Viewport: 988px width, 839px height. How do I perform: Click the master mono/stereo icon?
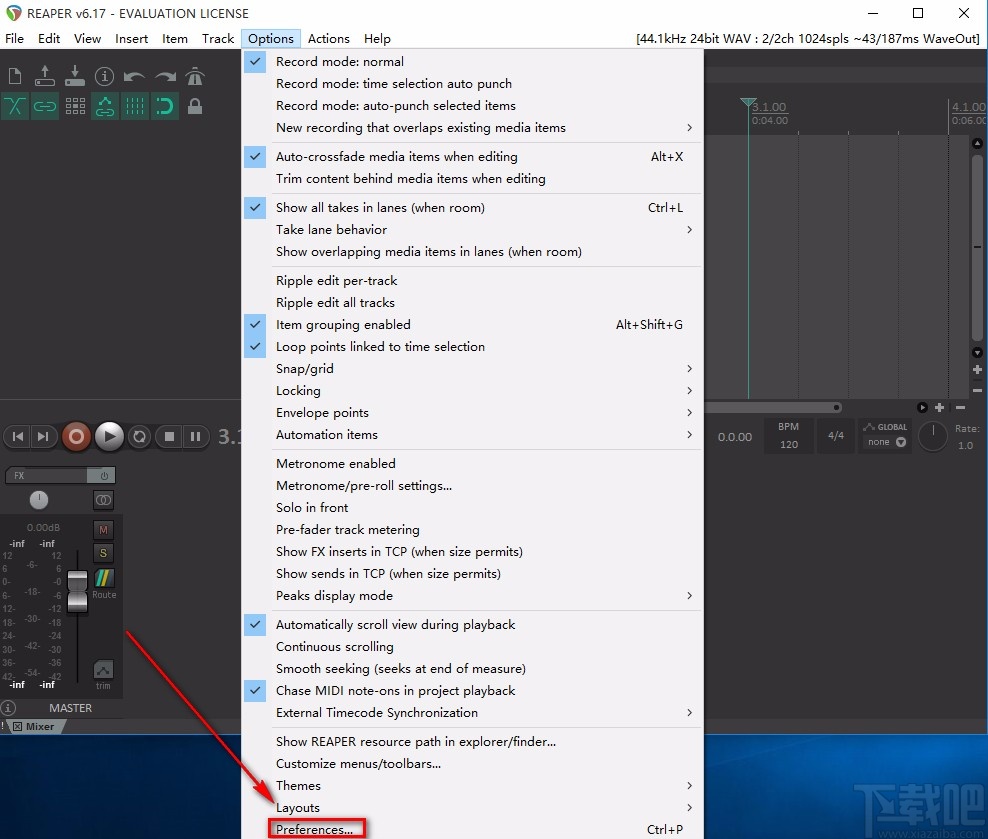tap(103, 500)
